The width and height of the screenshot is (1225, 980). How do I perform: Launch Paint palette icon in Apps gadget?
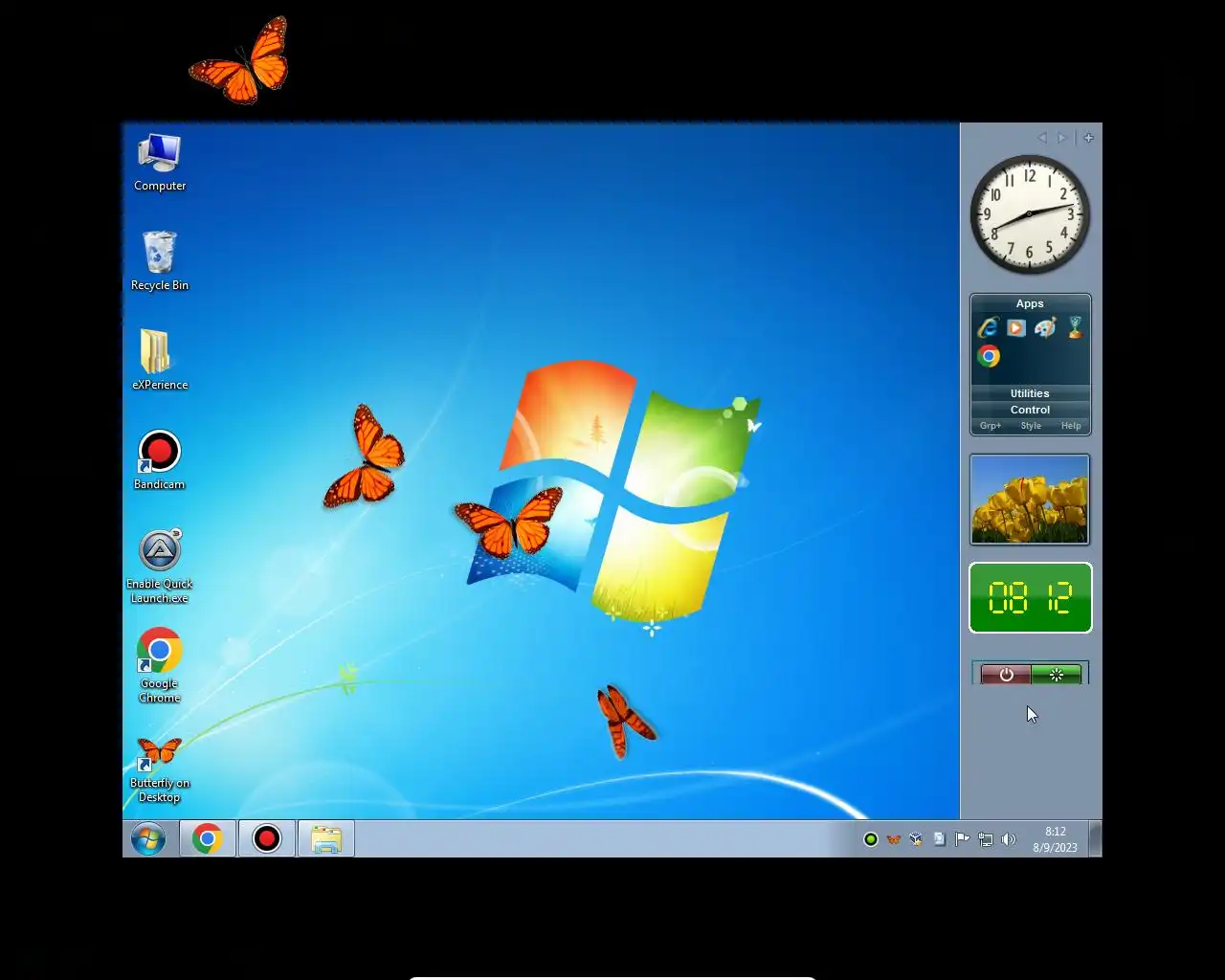pos(1045,328)
